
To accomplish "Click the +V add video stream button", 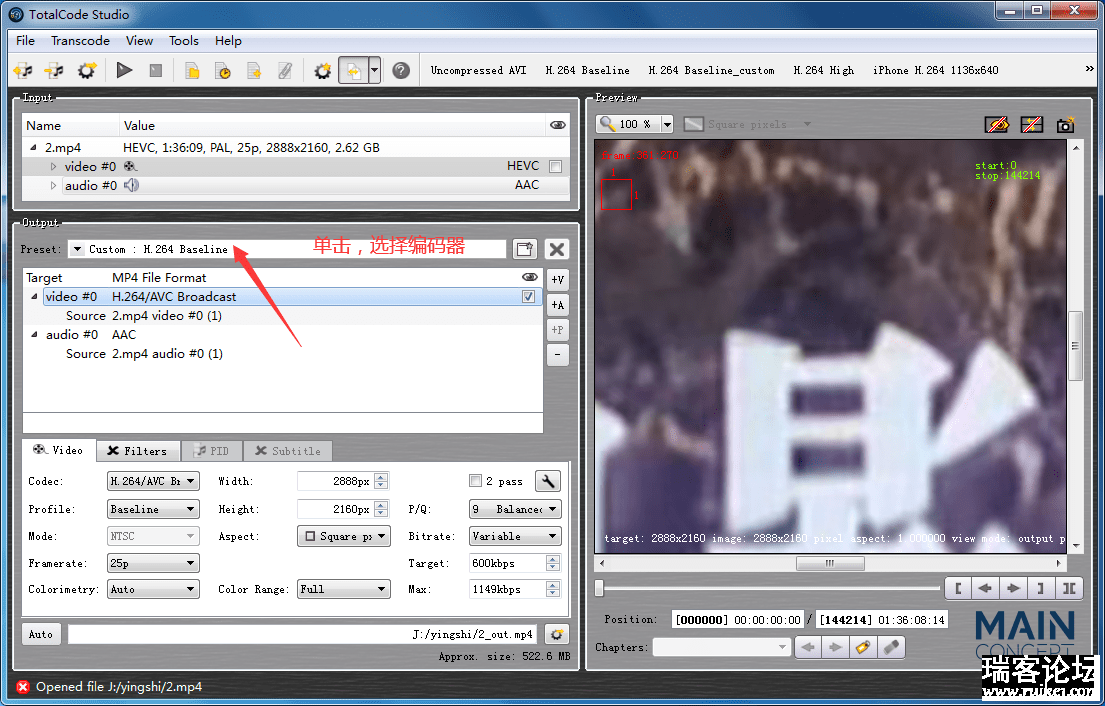I will point(557,280).
